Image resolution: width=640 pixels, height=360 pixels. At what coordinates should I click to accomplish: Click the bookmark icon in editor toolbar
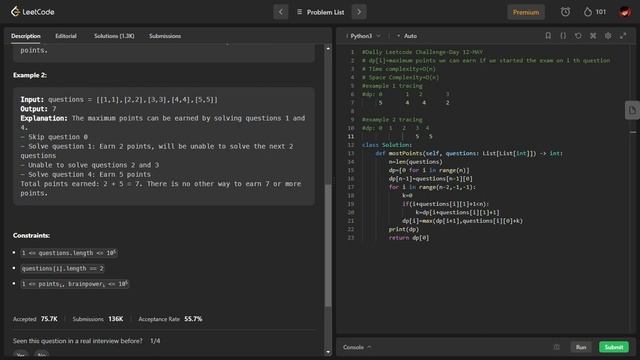coord(548,36)
